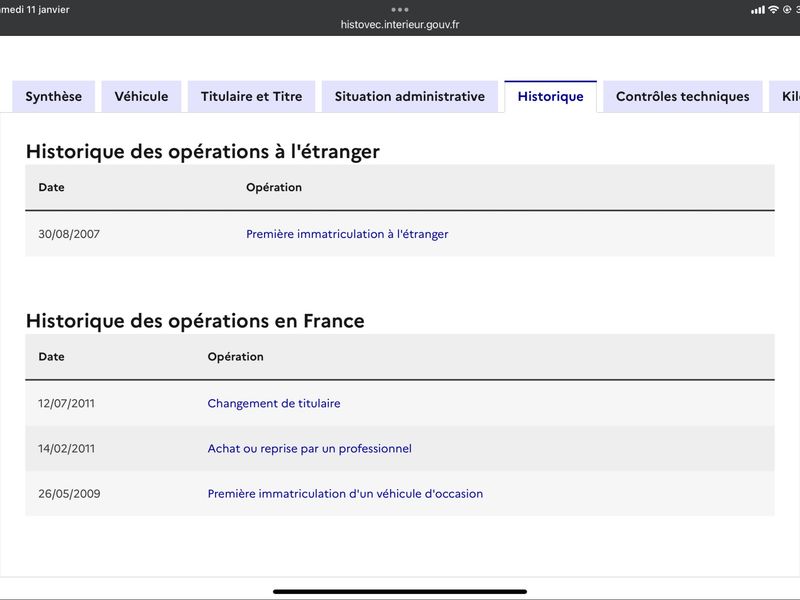Click Date column header in étranger table

[52, 187]
